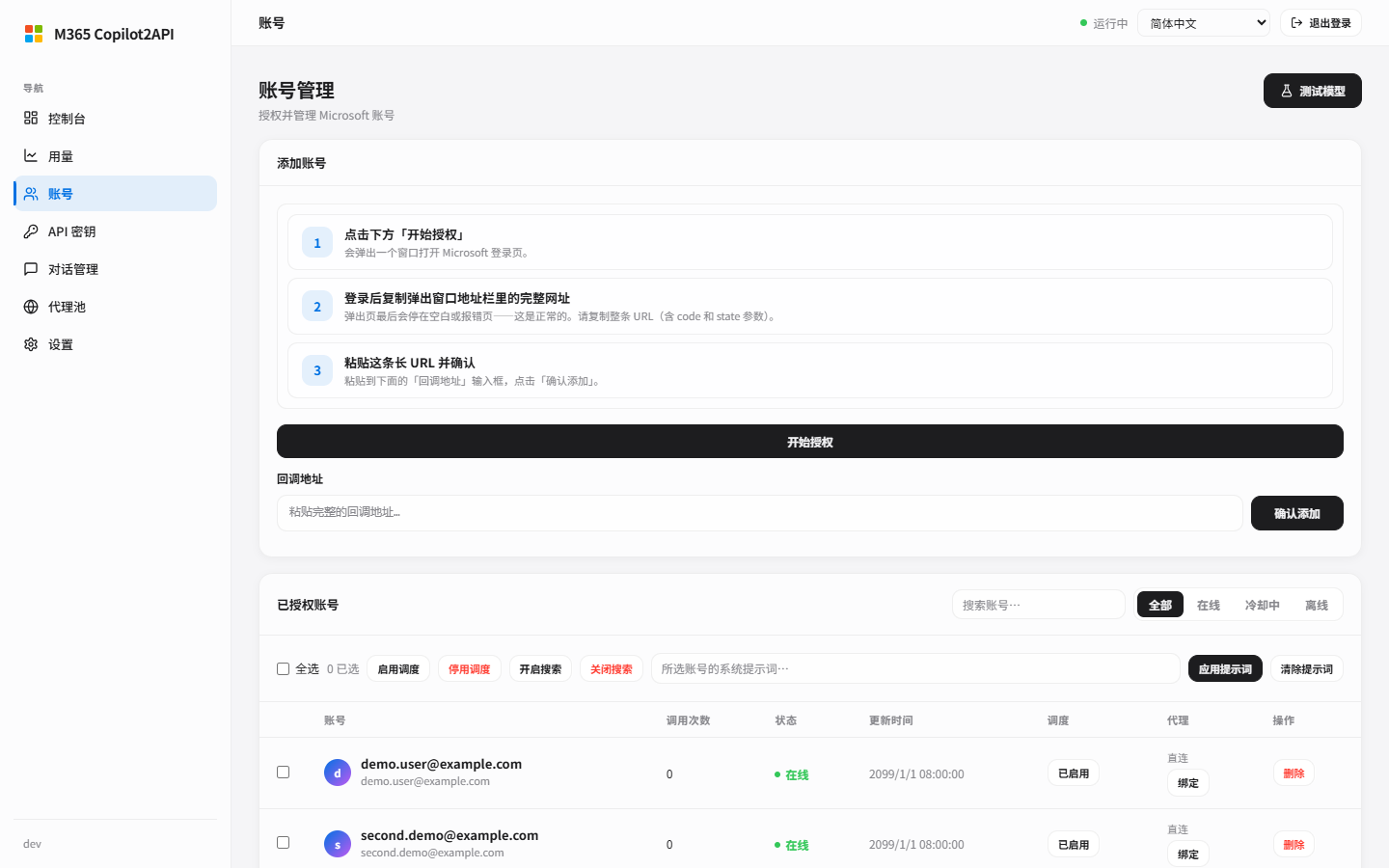The image size is (1389, 868).
Task: Click the 开始授权 button
Action: [x=810, y=442]
